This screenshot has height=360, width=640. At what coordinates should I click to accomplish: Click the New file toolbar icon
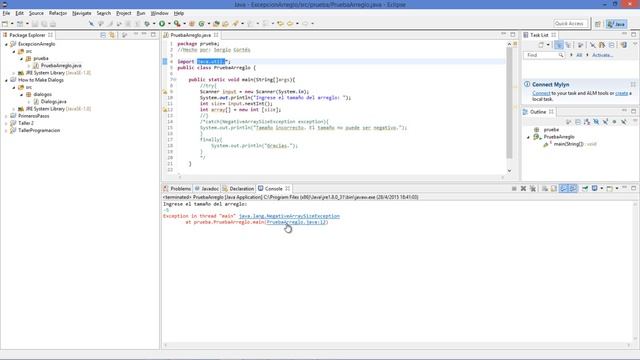click(5, 24)
